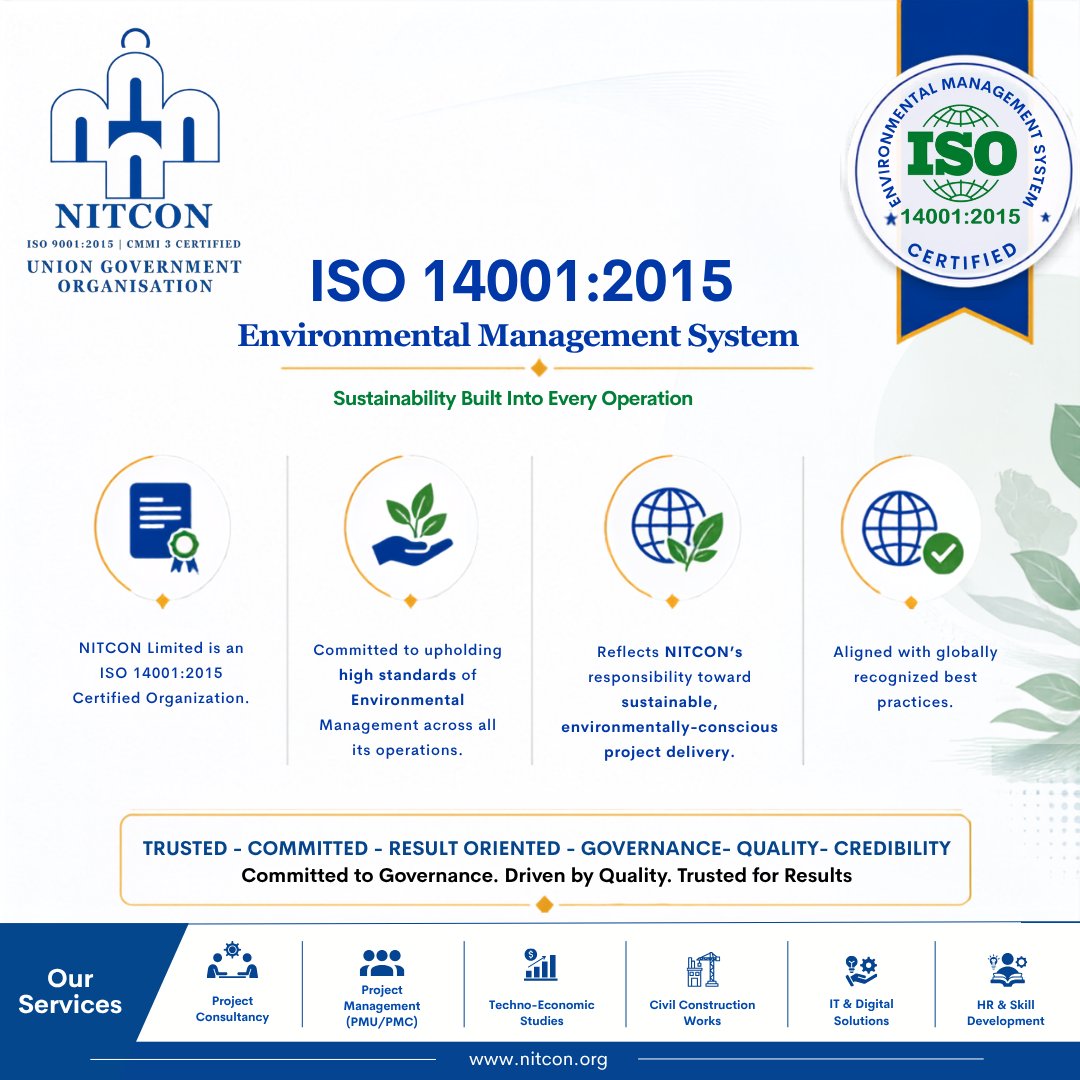The height and width of the screenshot is (1080, 1080).
Task: Click Sustainability Built Into Every Operation tagline
Action: pyautogui.click(x=513, y=399)
